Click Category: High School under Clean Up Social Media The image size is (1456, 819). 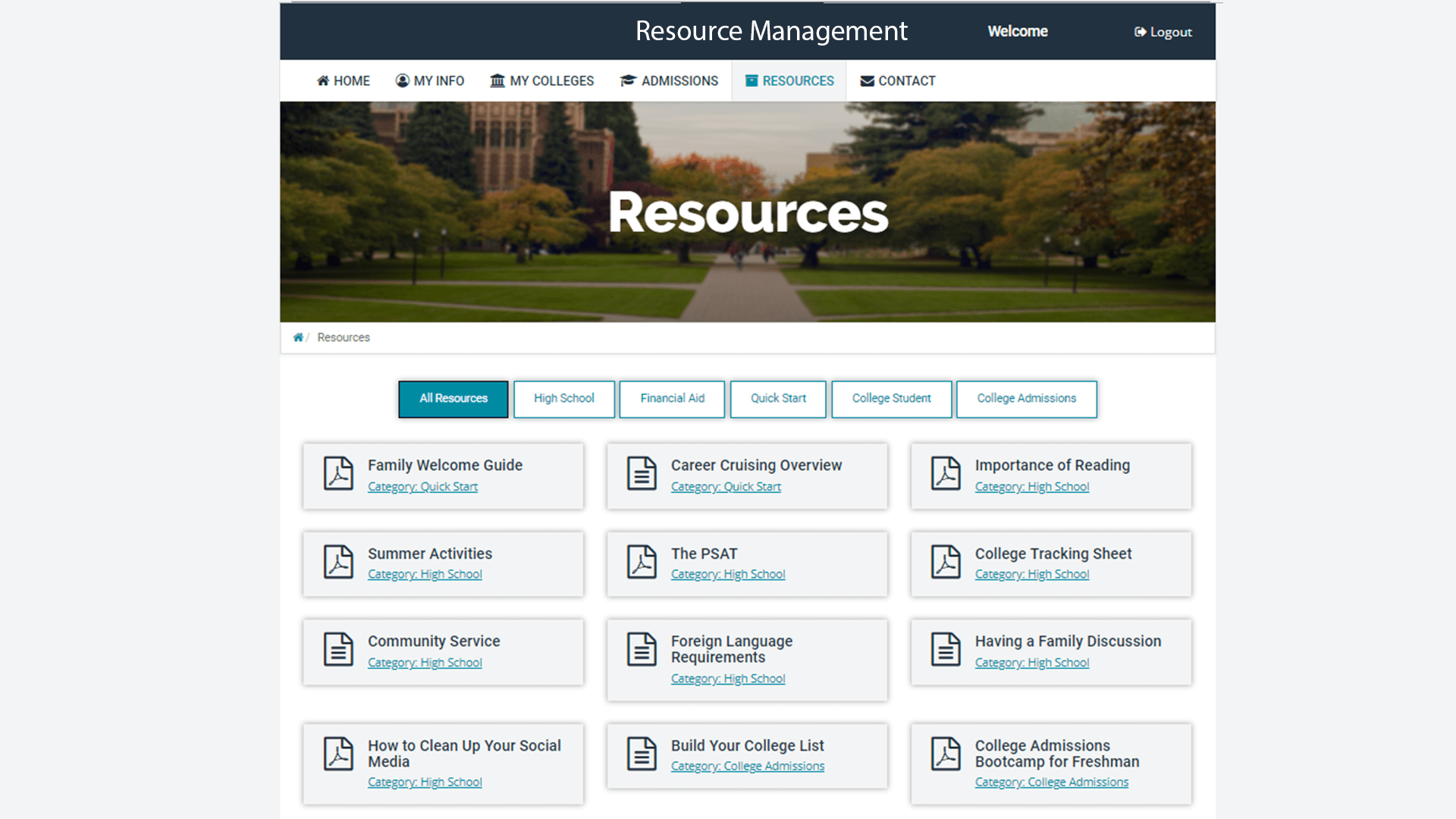point(425,783)
